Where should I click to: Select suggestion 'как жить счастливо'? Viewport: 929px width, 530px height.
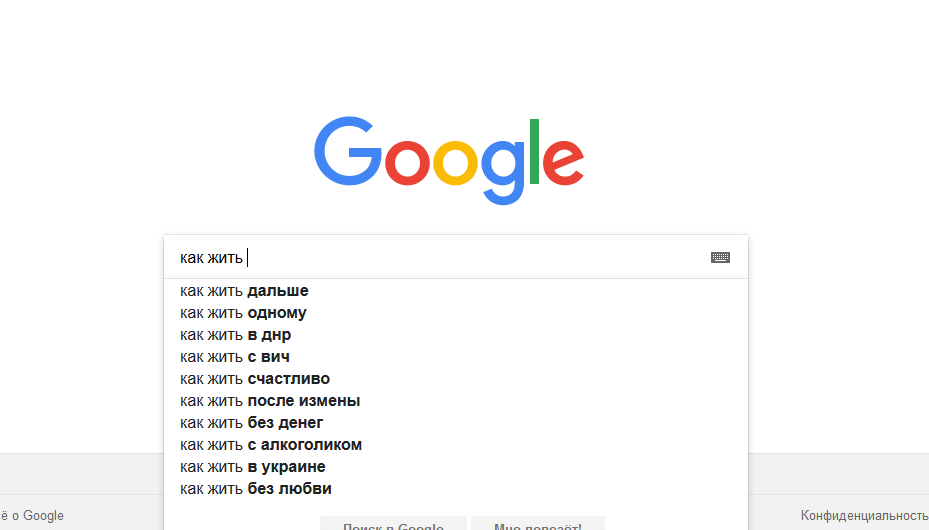(456, 378)
